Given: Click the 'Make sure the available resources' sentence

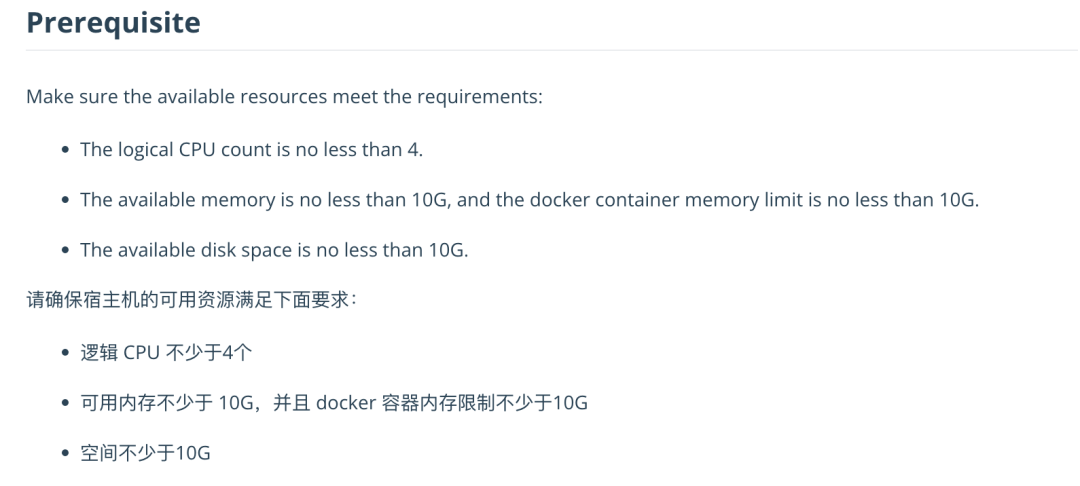Looking at the screenshot, I should (284, 97).
